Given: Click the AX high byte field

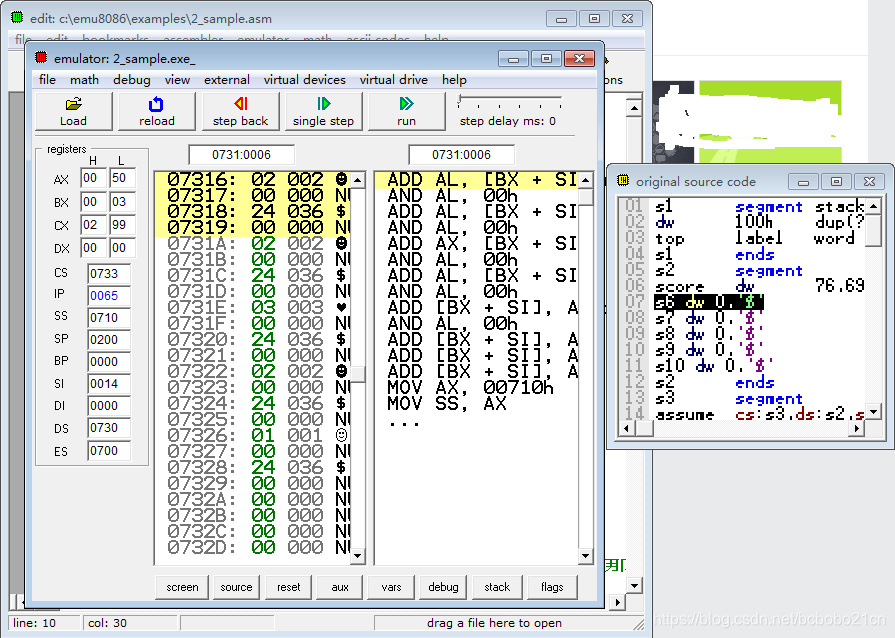Looking at the screenshot, I should pyautogui.click(x=93, y=178).
